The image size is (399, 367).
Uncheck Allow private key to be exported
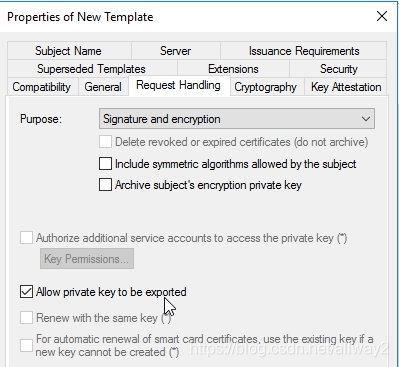pos(26,292)
